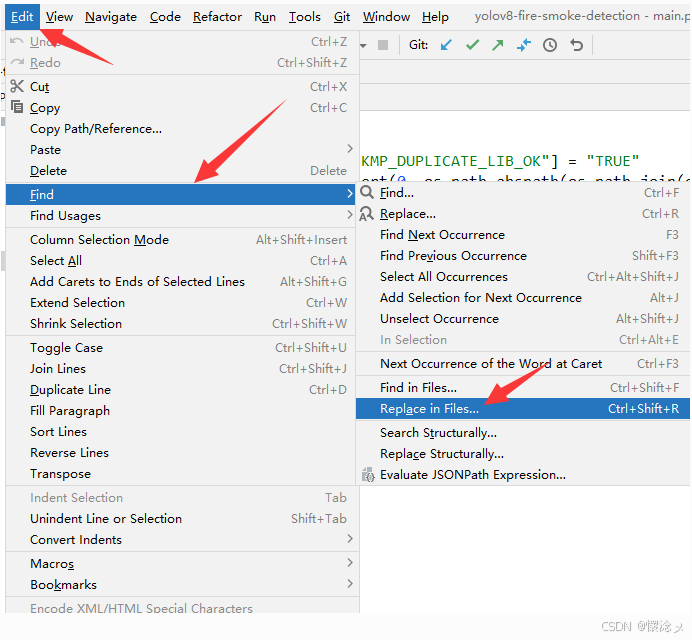Select Find in Files... entry

[x=523, y=388]
